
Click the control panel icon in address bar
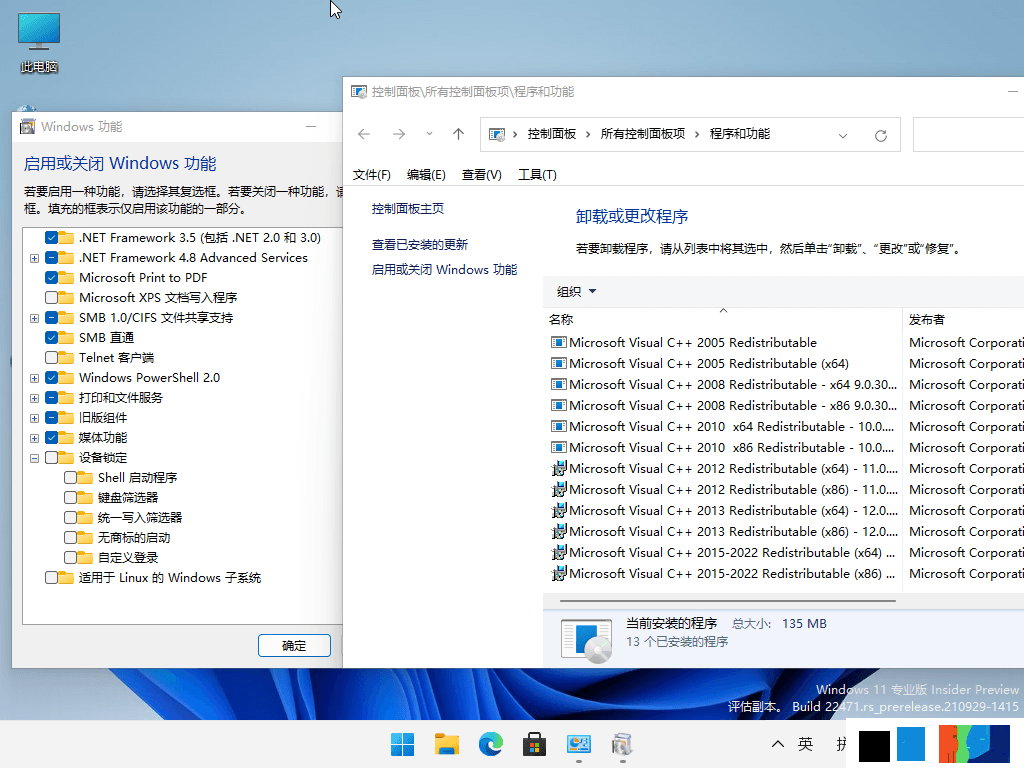click(x=497, y=135)
